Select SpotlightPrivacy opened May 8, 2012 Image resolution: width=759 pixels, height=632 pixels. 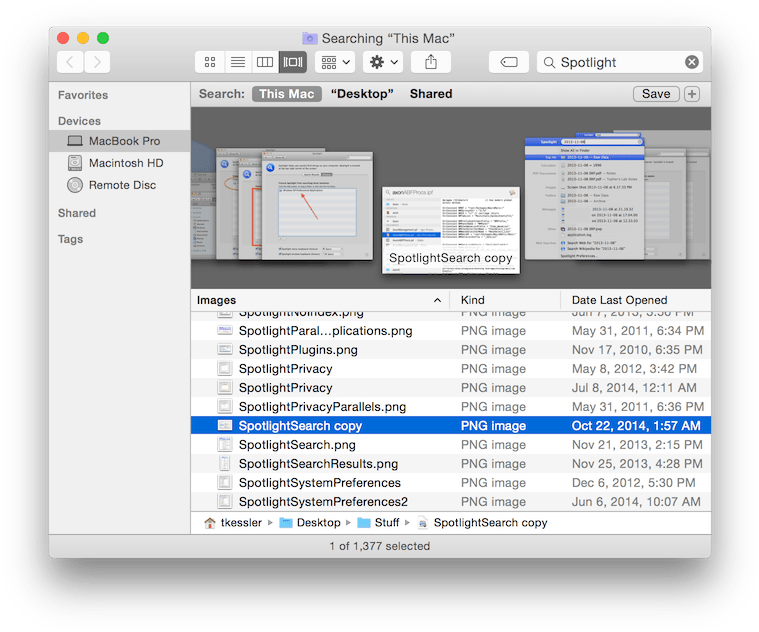tap(451, 369)
